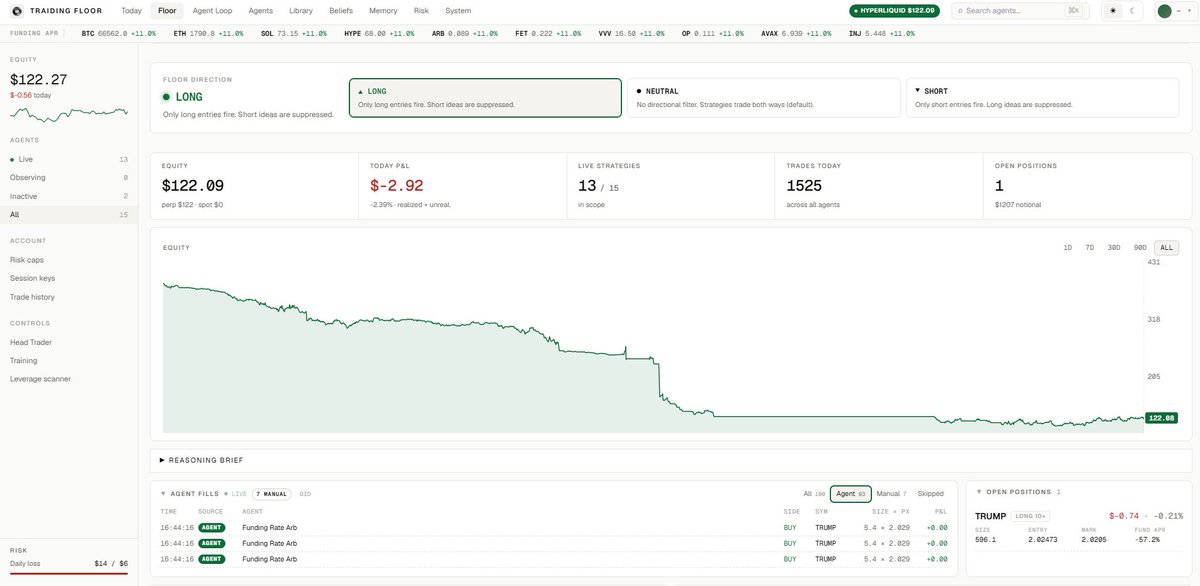Open Head Trader controls
The height and width of the screenshot is (586, 1200).
(31, 342)
